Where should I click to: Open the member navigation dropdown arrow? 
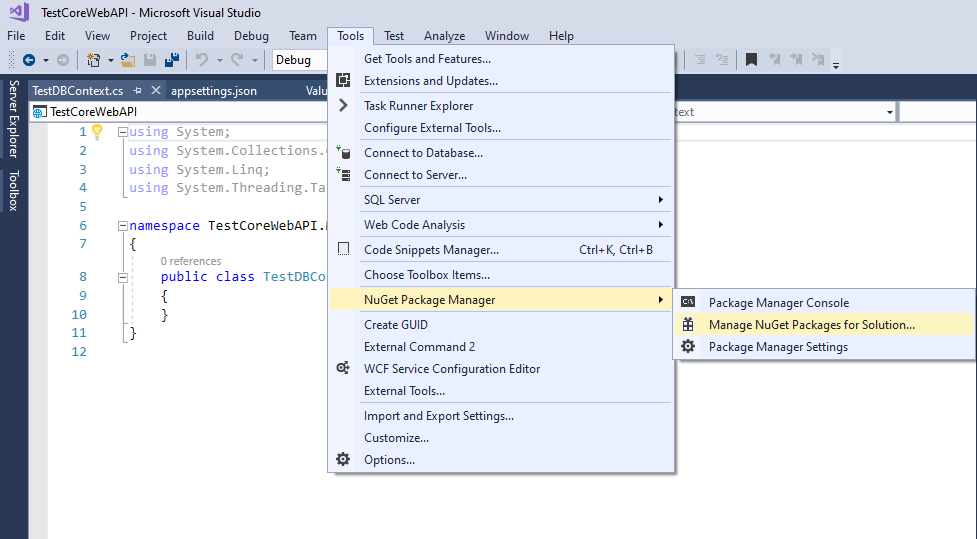pos(889,112)
